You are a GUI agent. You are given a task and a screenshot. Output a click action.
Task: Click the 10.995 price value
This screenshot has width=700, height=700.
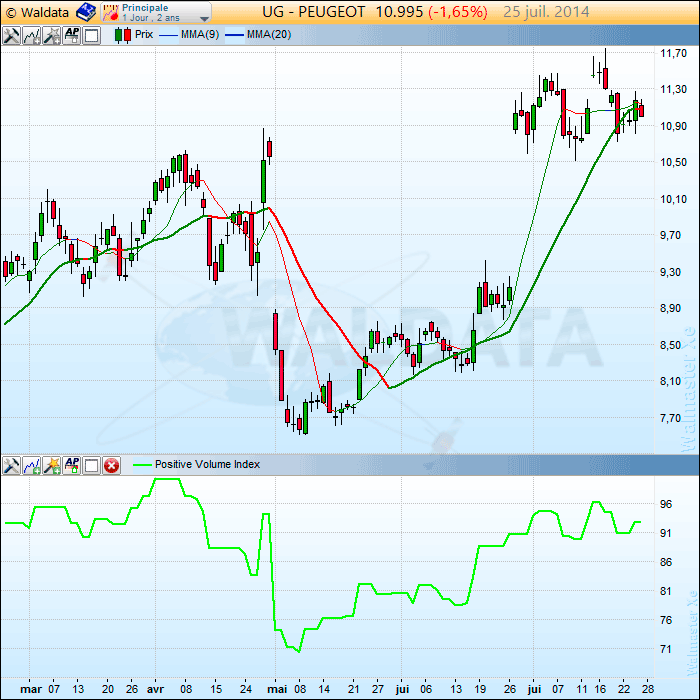[399, 12]
